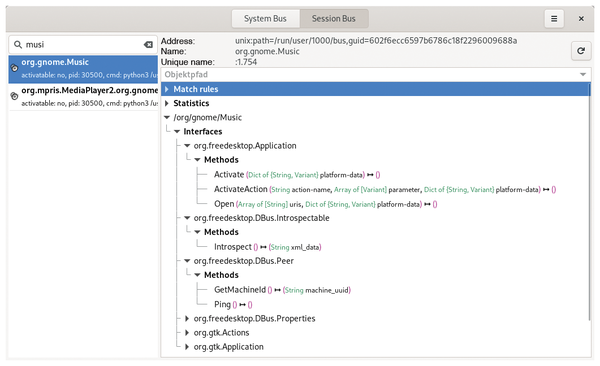Viewport: 600px width, 366px height.
Task: Select org.gnome.Music in the bus list
Action: point(83,69)
